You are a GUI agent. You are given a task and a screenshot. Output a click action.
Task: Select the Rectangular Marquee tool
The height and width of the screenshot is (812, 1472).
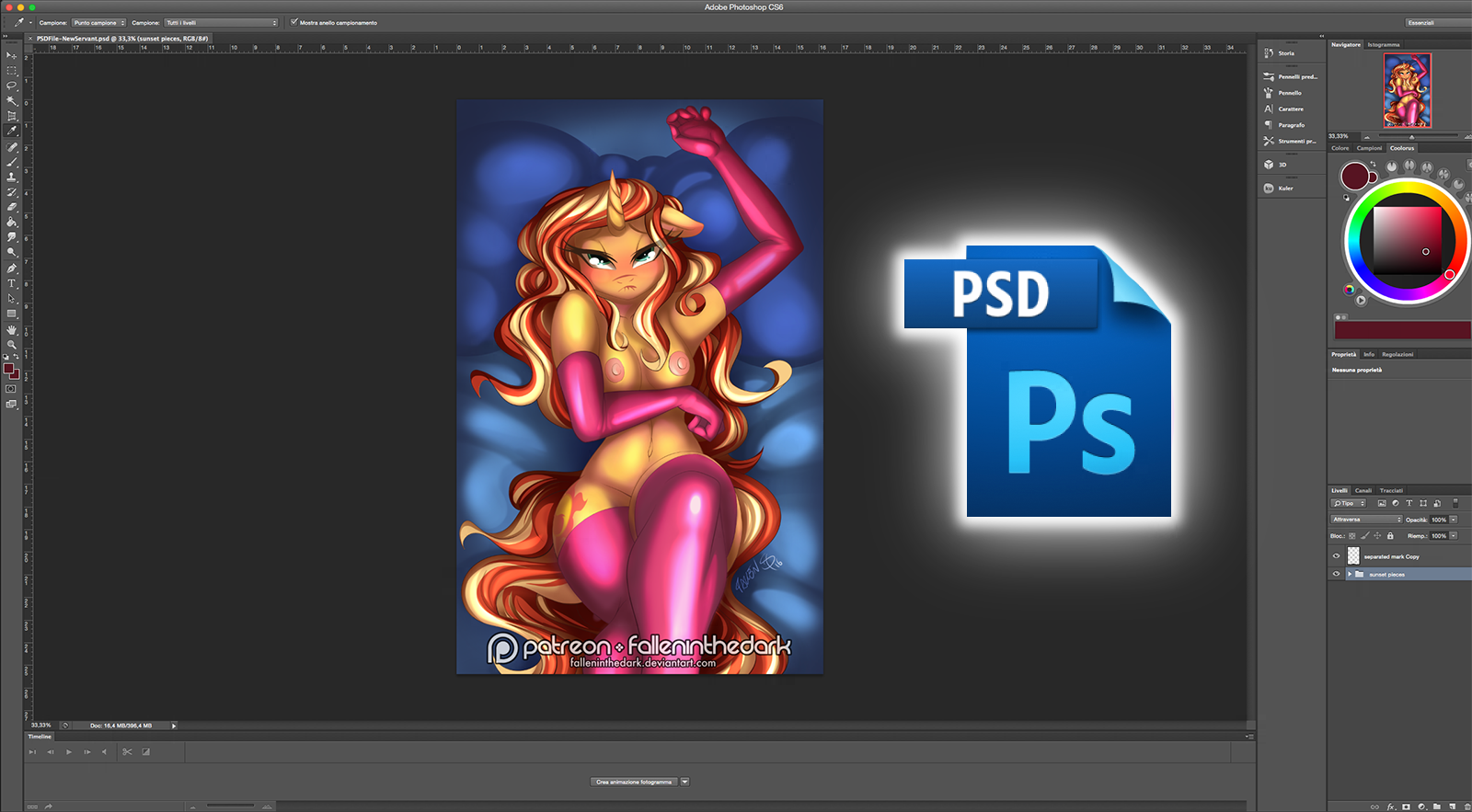tap(11, 70)
